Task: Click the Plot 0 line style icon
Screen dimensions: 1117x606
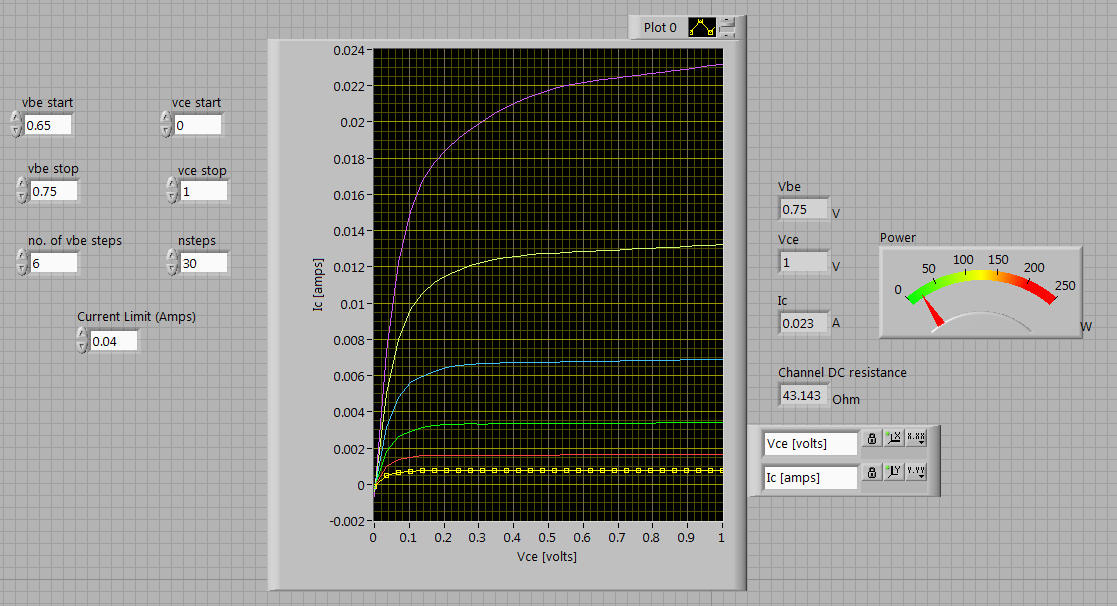Action: (x=702, y=28)
